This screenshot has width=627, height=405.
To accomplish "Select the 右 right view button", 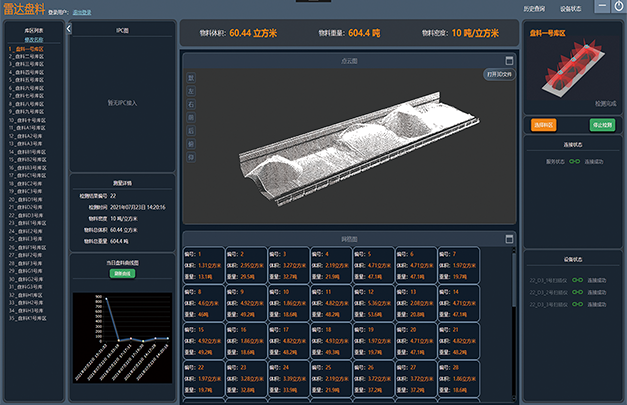I will [192, 104].
